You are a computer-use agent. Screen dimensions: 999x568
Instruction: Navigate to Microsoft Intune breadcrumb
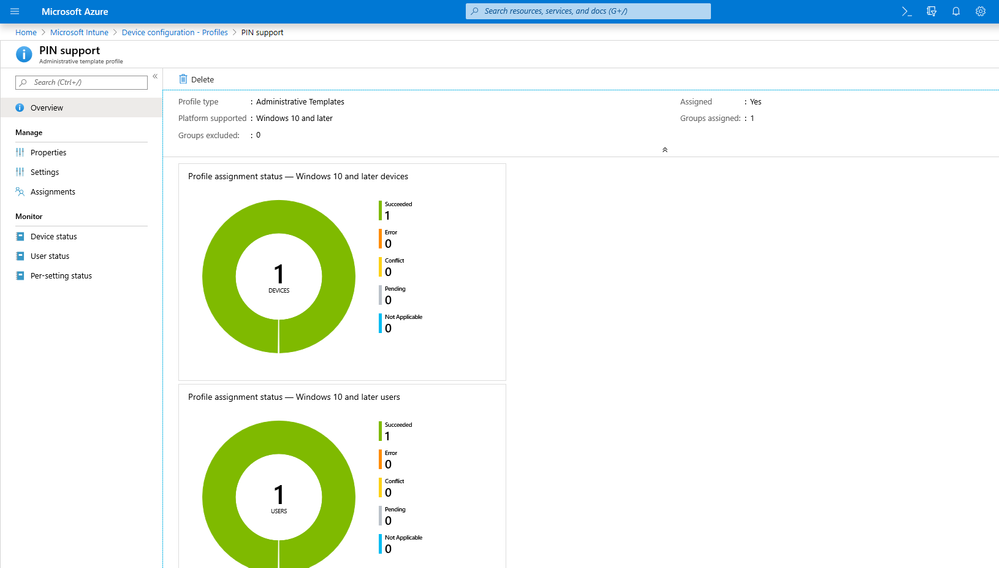pyautogui.click(x=79, y=32)
